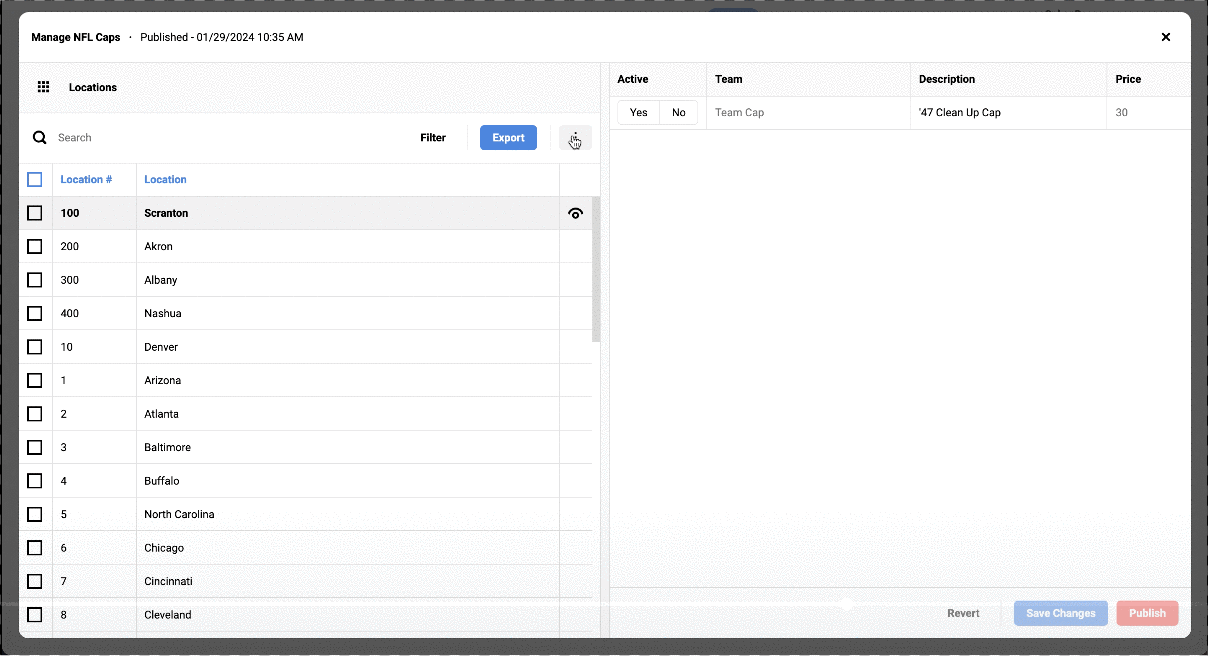Focus the Search input field
This screenshot has height=656, width=1208.
click(x=230, y=138)
